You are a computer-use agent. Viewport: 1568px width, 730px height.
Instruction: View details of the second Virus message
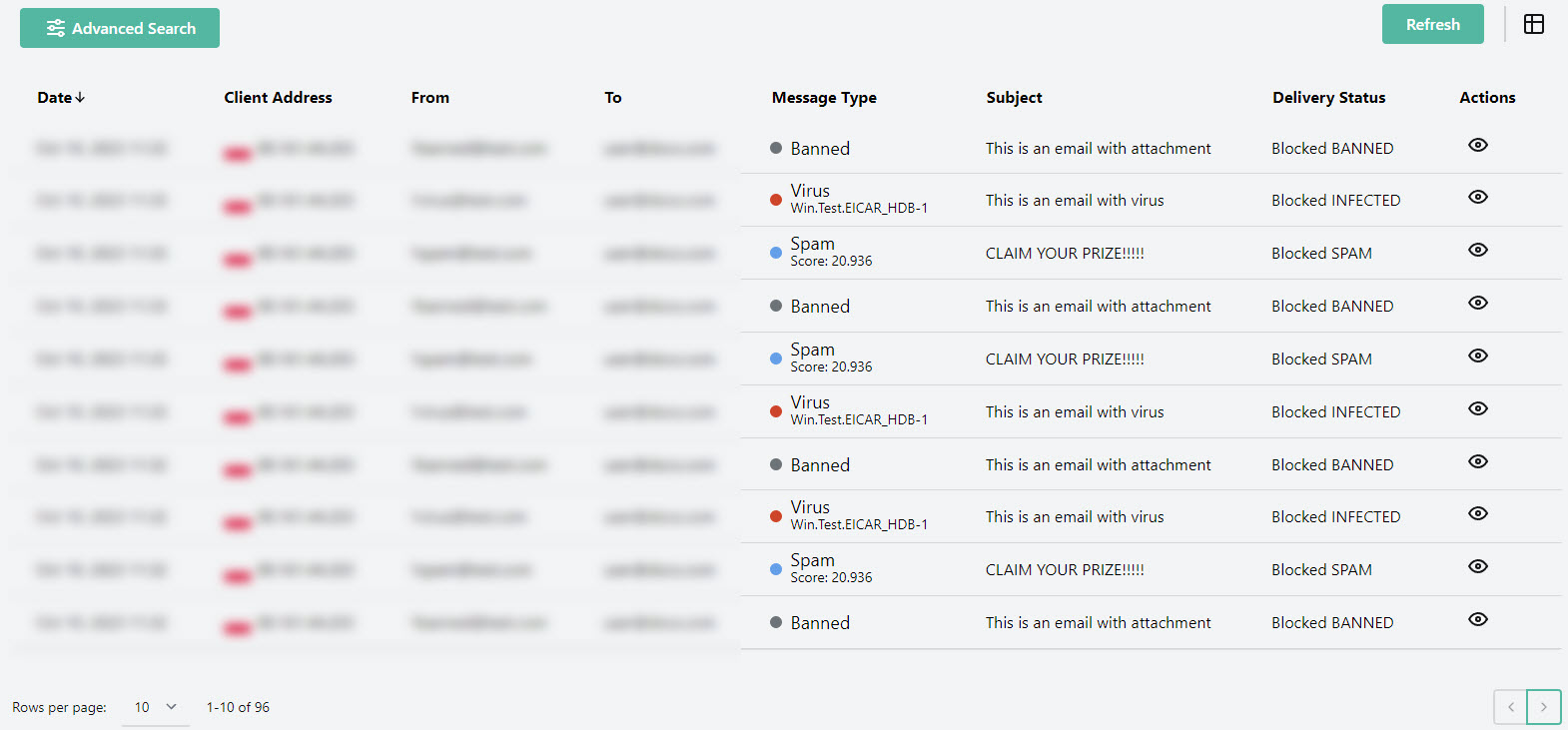(x=1478, y=408)
